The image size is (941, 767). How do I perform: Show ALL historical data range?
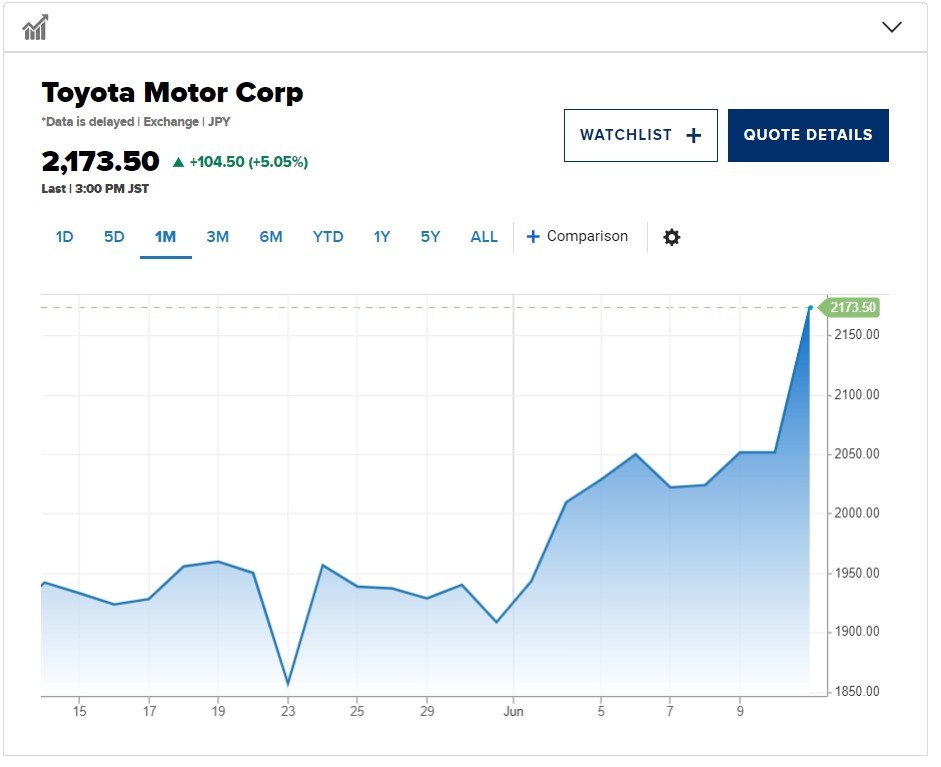484,237
